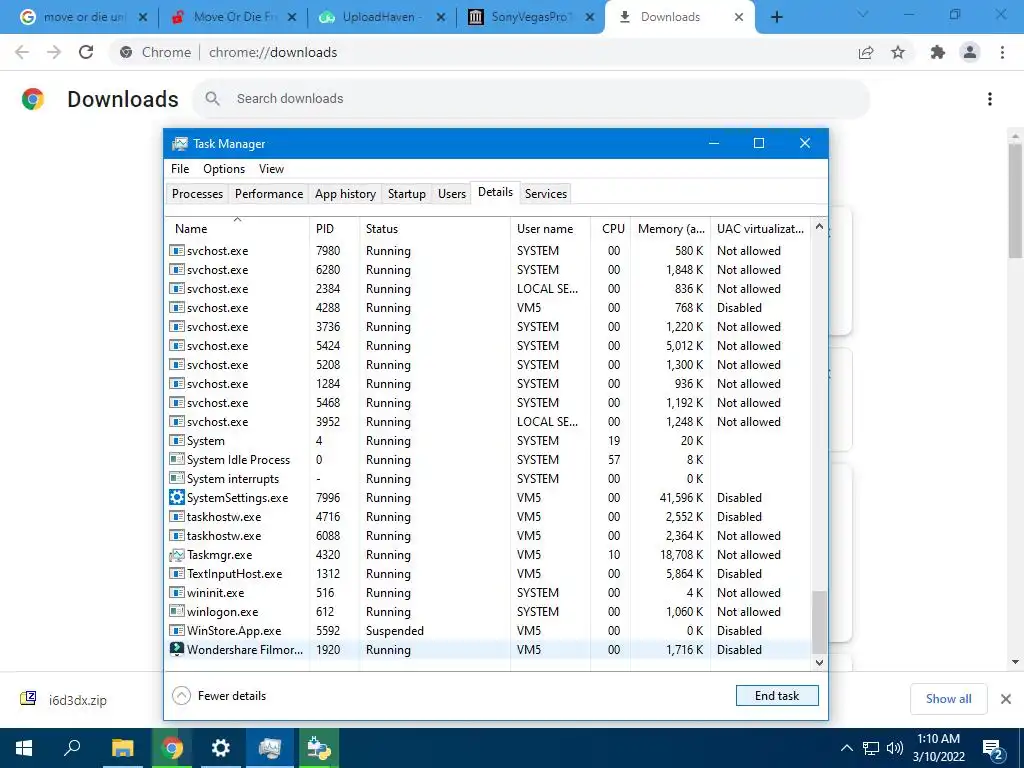
Task: Click the installer icon on taskbar
Action: pyautogui.click(x=319, y=748)
